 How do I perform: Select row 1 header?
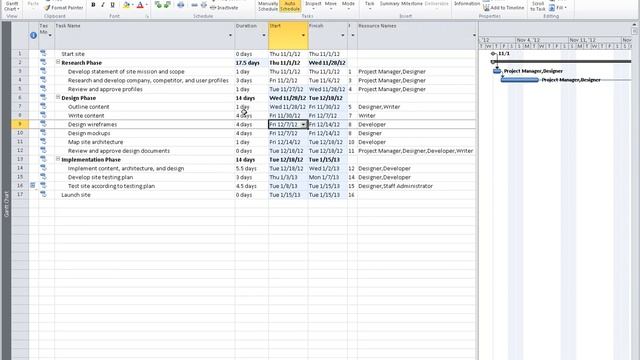(20, 53)
